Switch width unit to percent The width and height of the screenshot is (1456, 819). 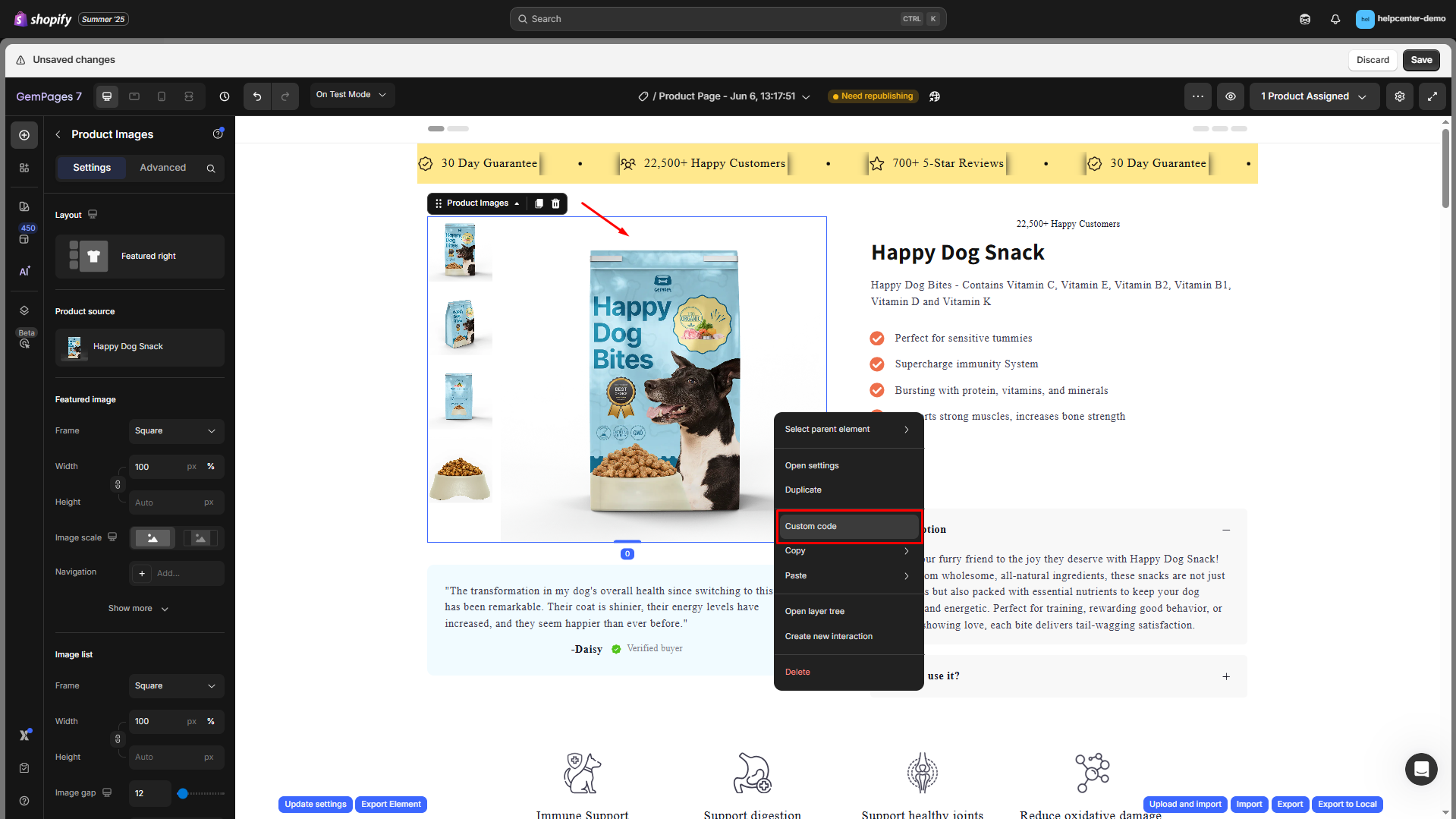click(211, 467)
